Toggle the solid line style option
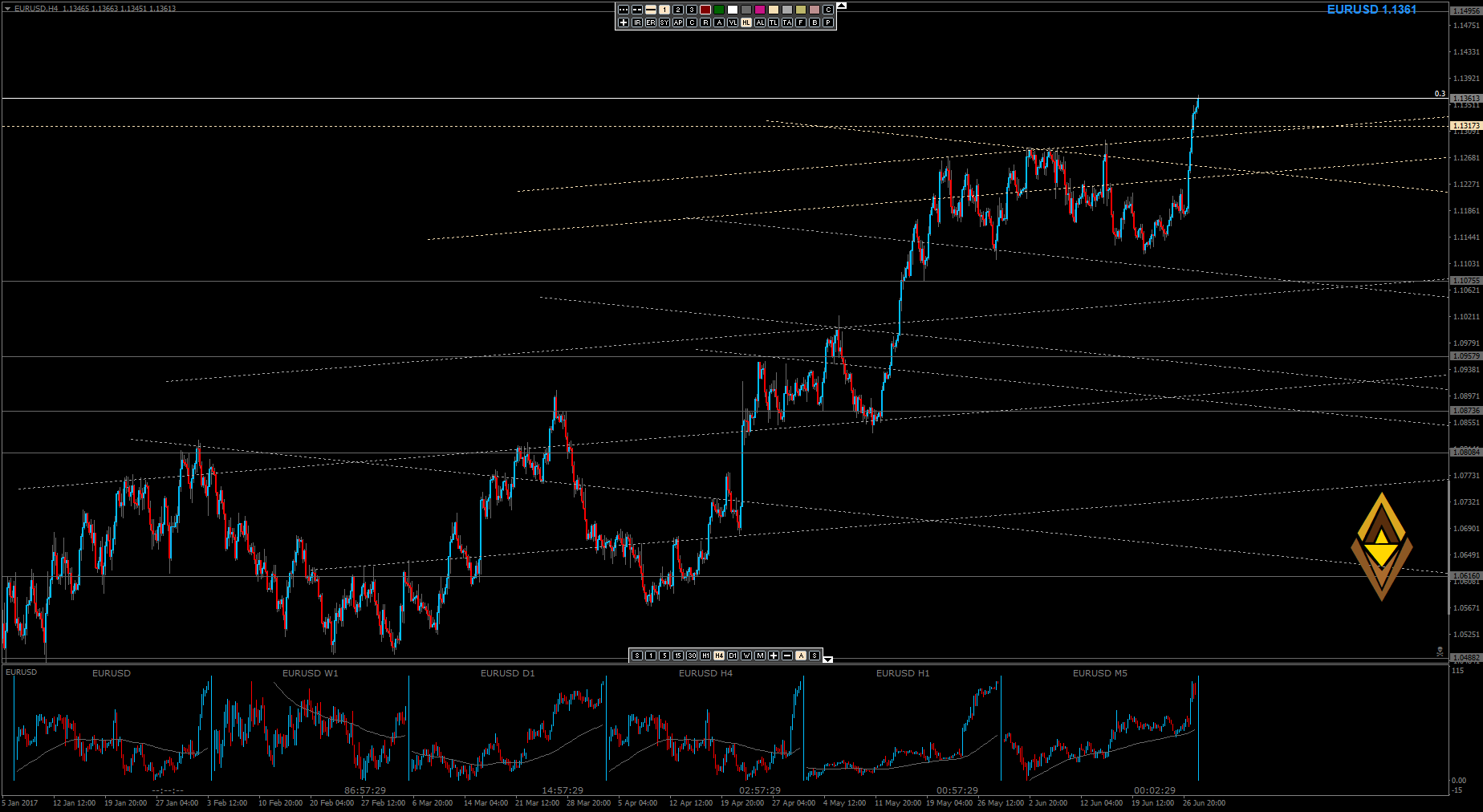 pyautogui.click(x=651, y=10)
